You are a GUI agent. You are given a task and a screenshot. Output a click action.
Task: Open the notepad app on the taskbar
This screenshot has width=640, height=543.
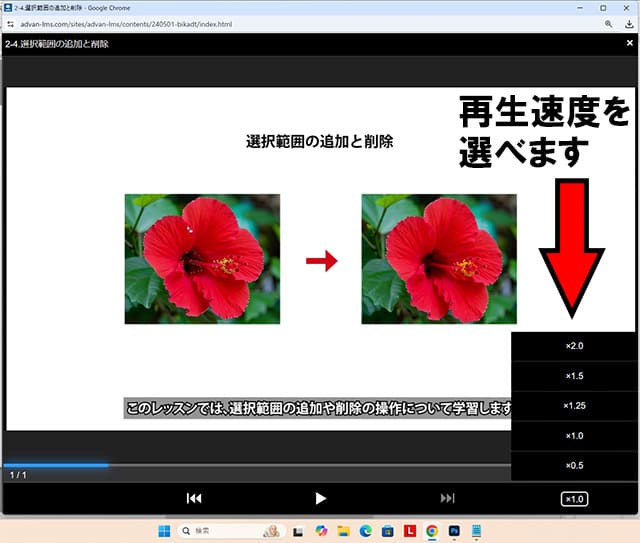[x=476, y=531]
